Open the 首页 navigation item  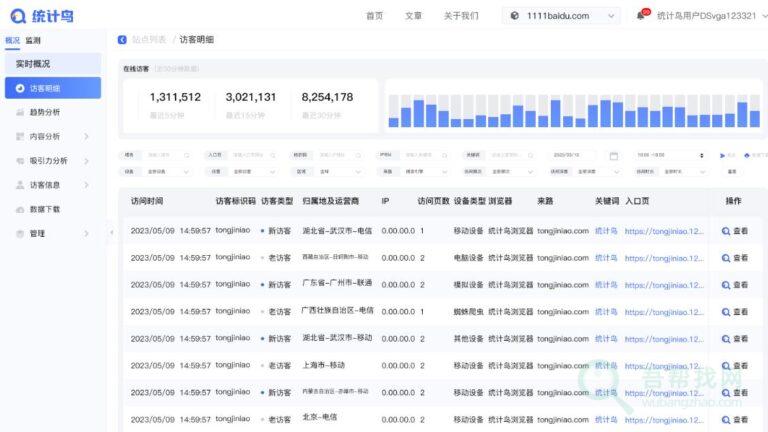[x=374, y=16]
